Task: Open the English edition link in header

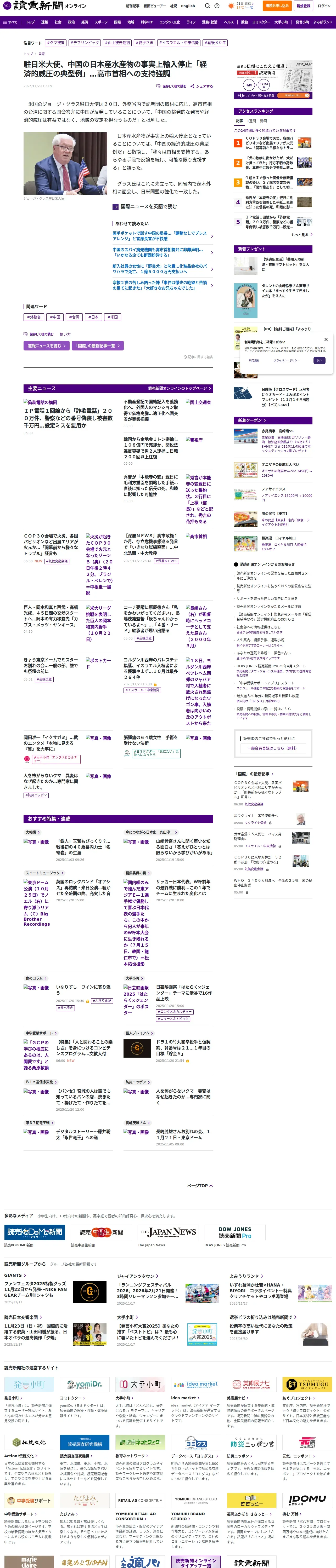Action: 188,6
